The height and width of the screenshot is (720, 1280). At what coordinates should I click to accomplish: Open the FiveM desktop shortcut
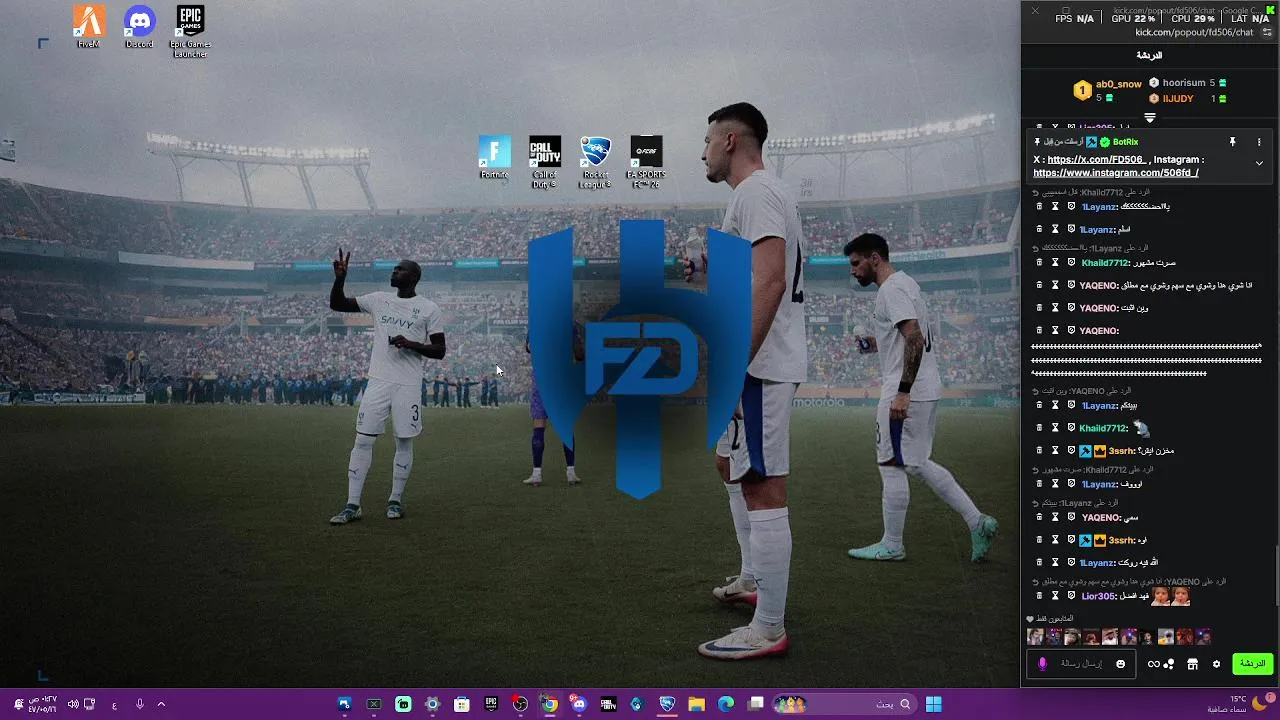click(x=89, y=27)
